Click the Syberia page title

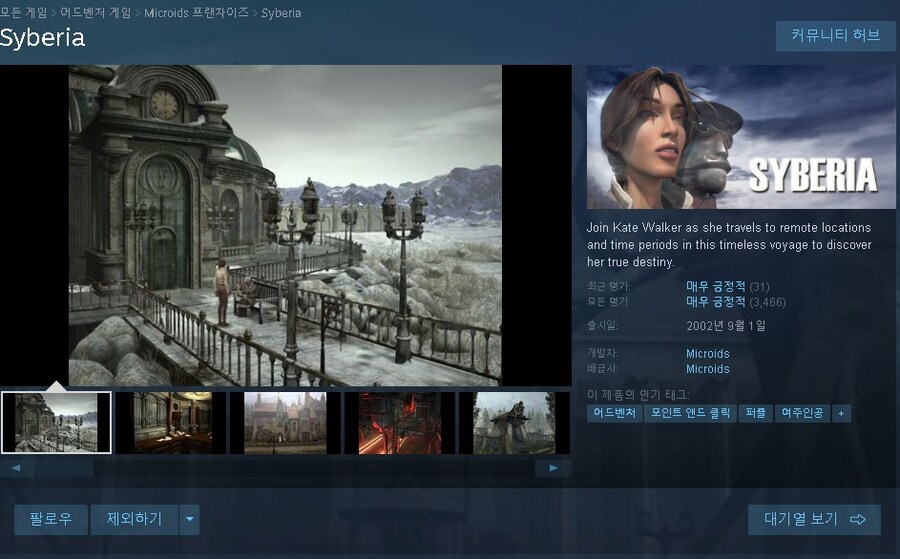coord(42,38)
